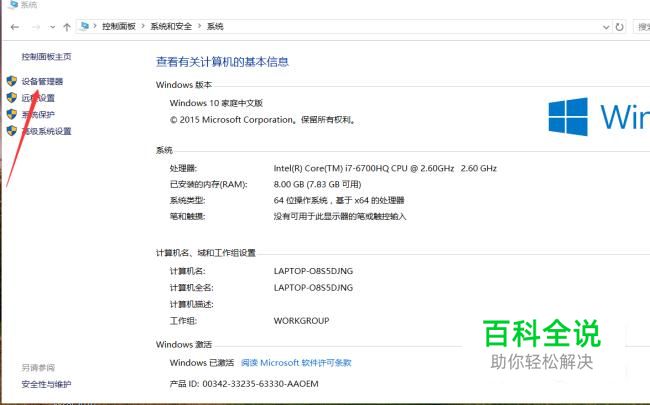Click the Forward navigation arrow
The image size is (650, 405).
coord(36,27)
